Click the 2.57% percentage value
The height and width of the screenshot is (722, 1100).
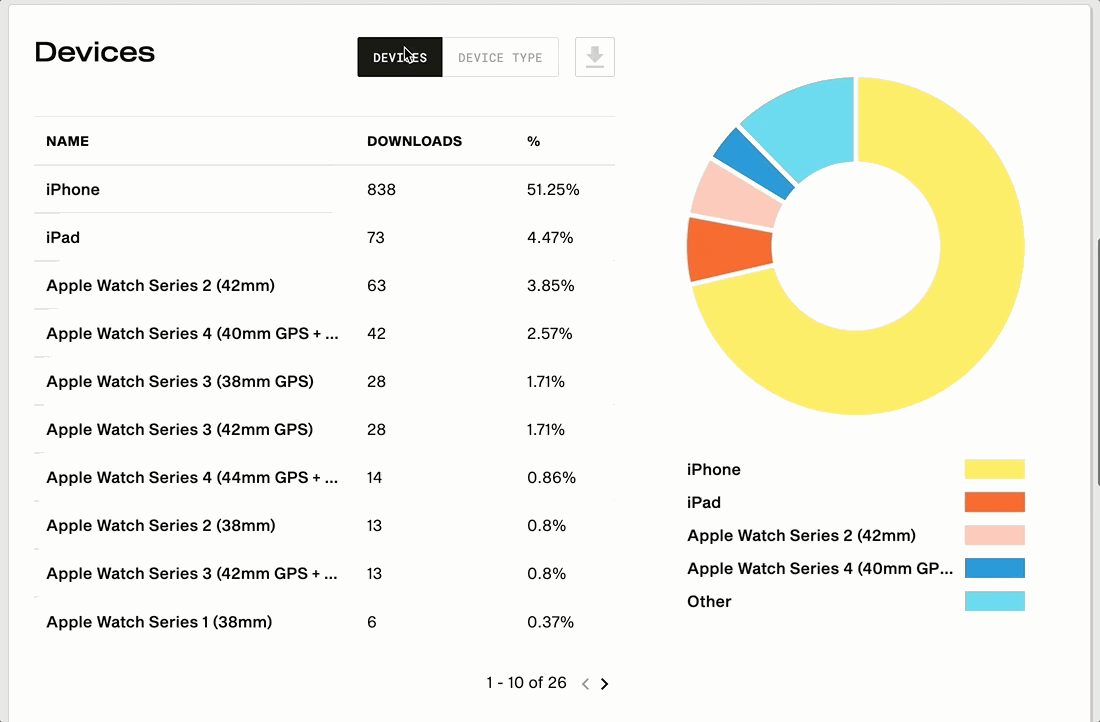coord(550,333)
